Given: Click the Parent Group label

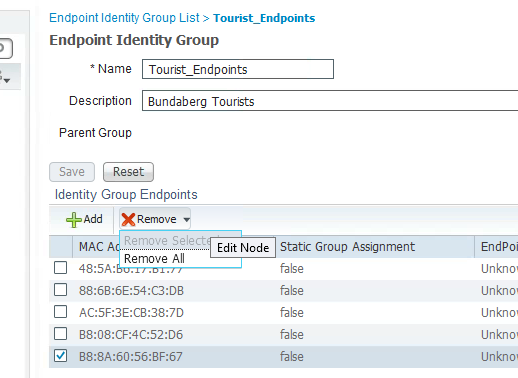Looking at the screenshot, I should (95, 133).
